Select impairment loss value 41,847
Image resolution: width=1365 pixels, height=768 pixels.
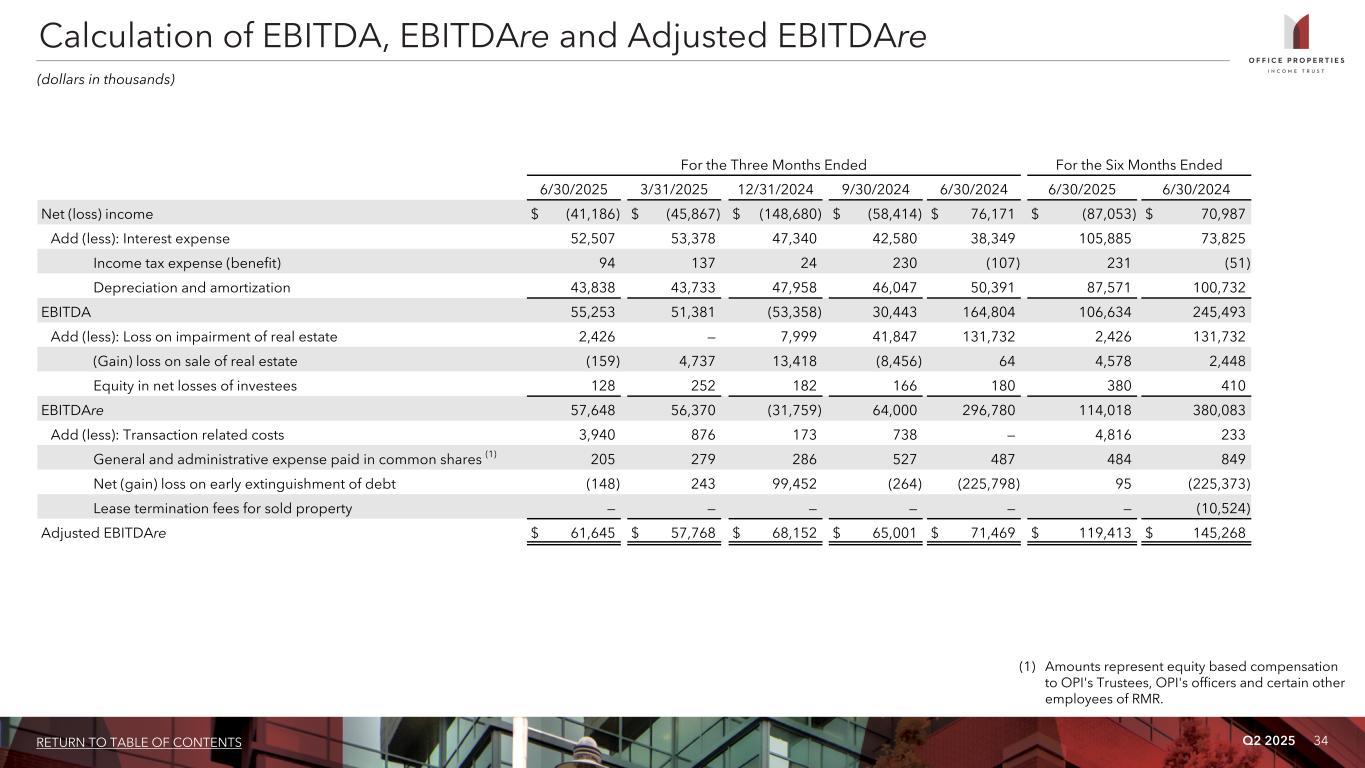click(893, 336)
